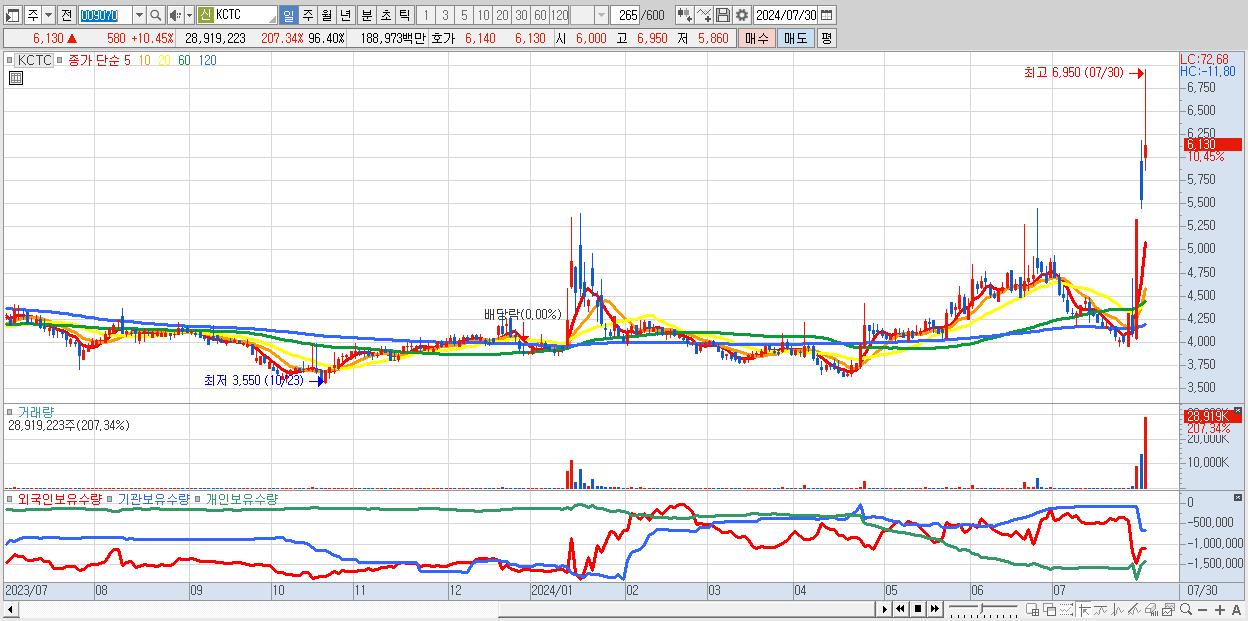
Task: Toggle the small square before KCTC legend
Action: tap(9, 60)
